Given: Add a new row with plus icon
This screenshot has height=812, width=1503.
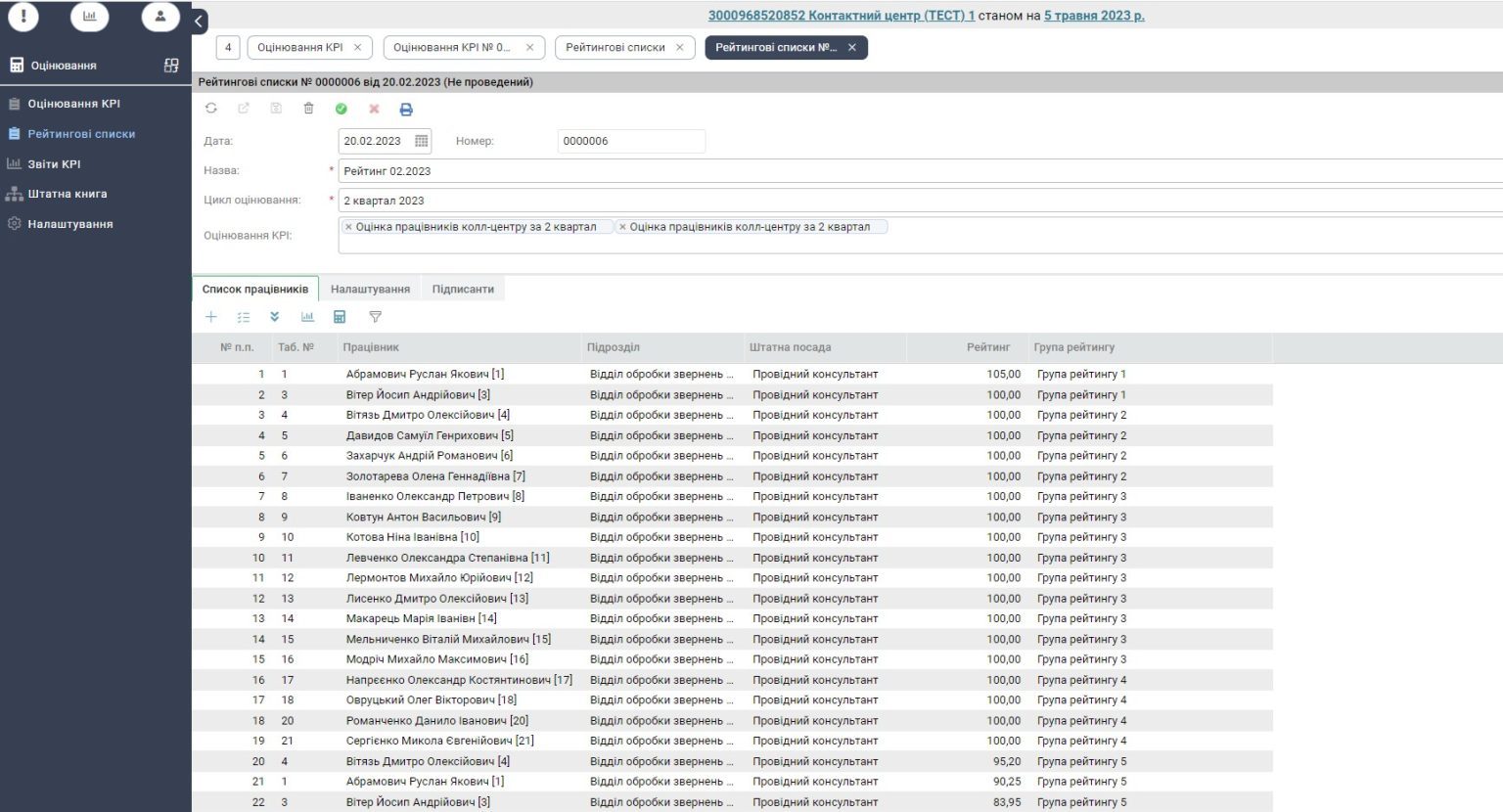Looking at the screenshot, I should 211,317.
